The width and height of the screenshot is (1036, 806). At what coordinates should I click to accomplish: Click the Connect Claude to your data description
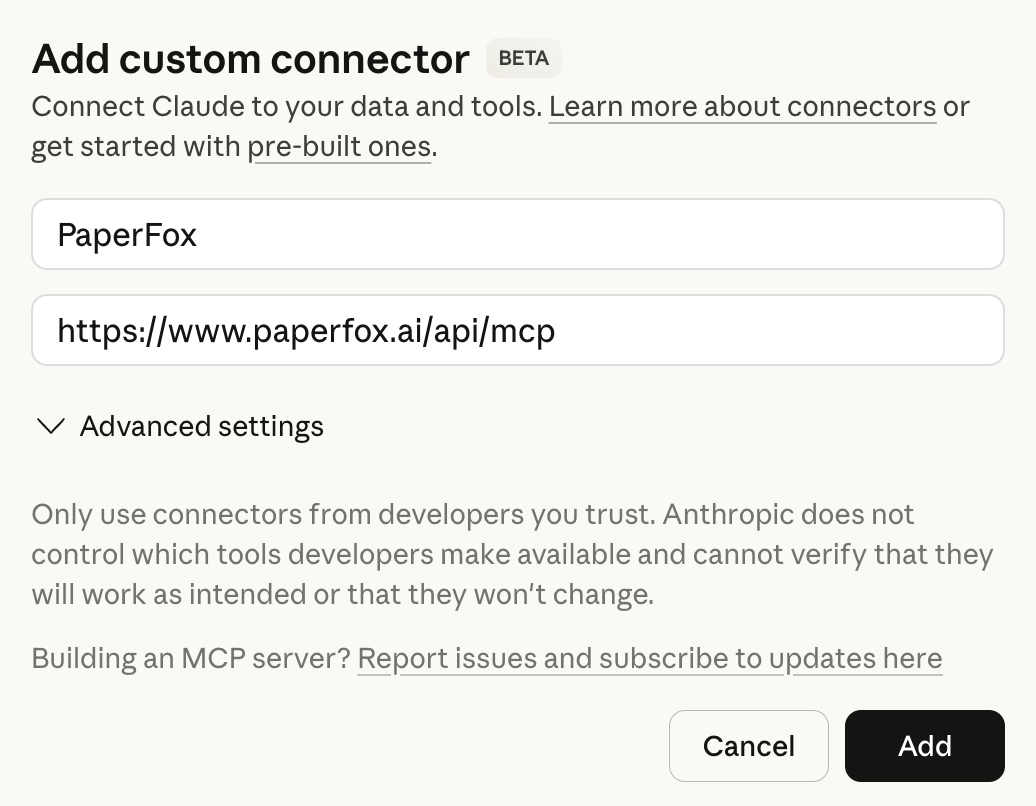[x=288, y=107]
